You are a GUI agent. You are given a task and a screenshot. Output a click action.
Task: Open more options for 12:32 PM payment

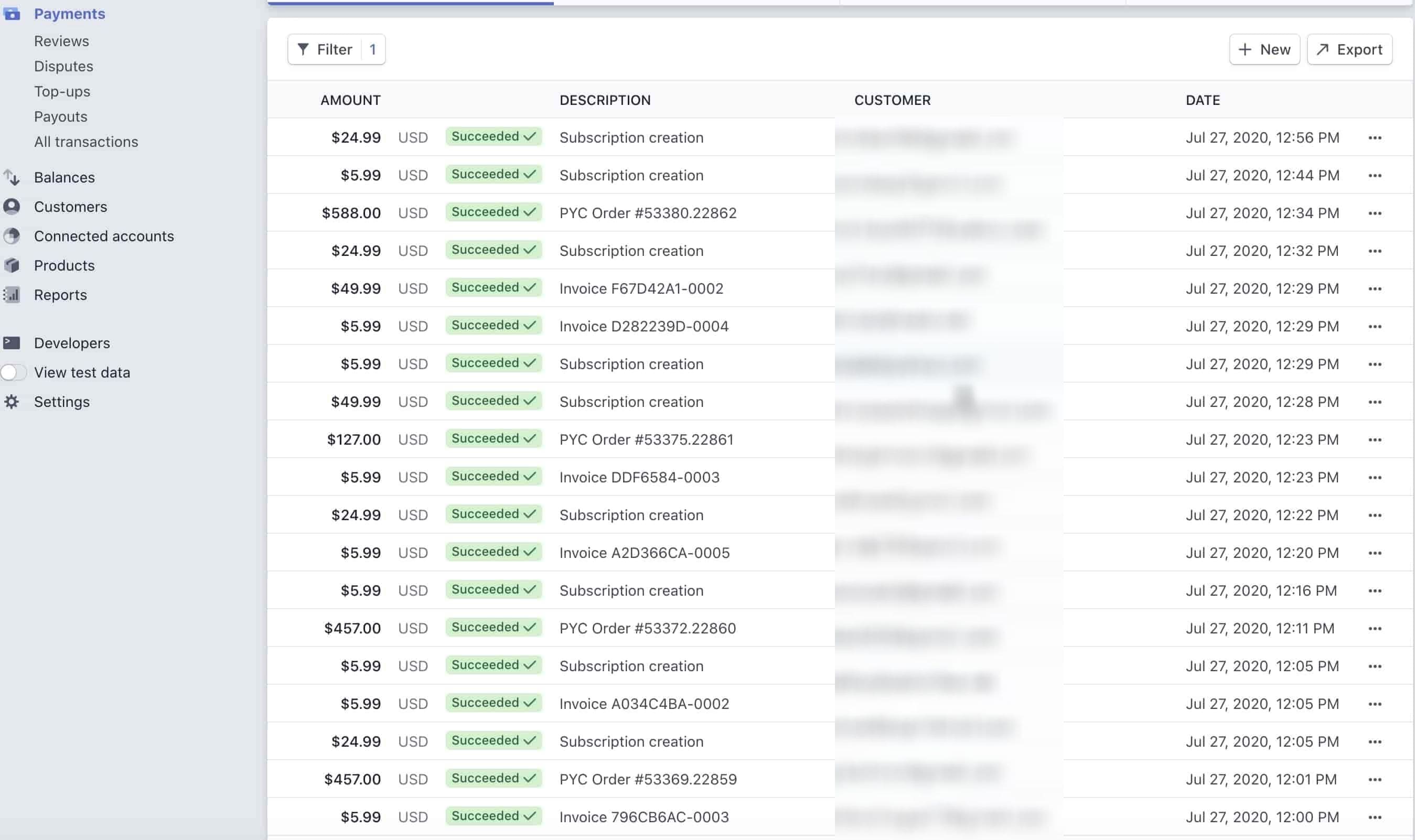[x=1375, y=251]
